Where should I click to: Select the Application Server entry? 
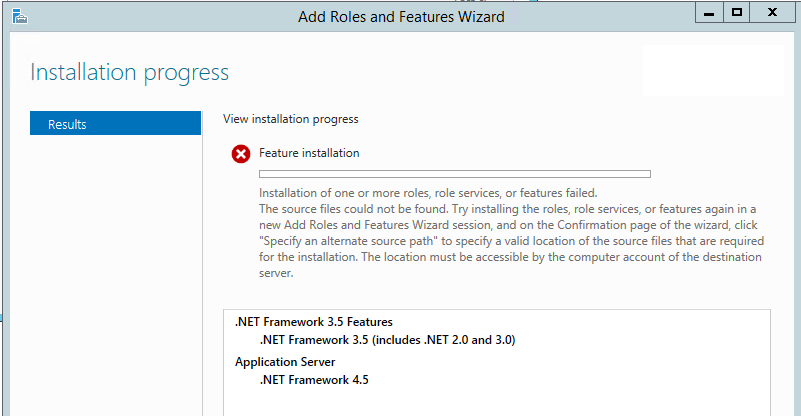pos(285,362)
